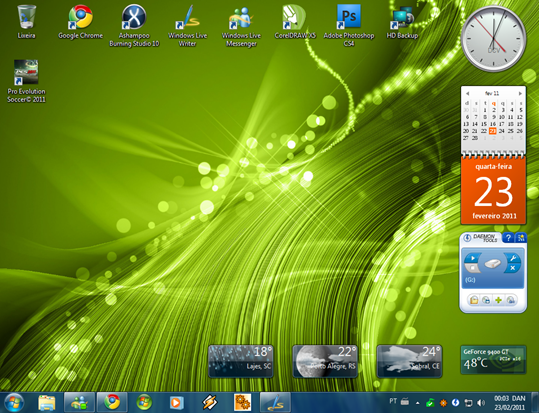Select the Pro Evolution Soccer 2011 shortcut
Viewport: 539px width, 413px height.
point(26,81)
